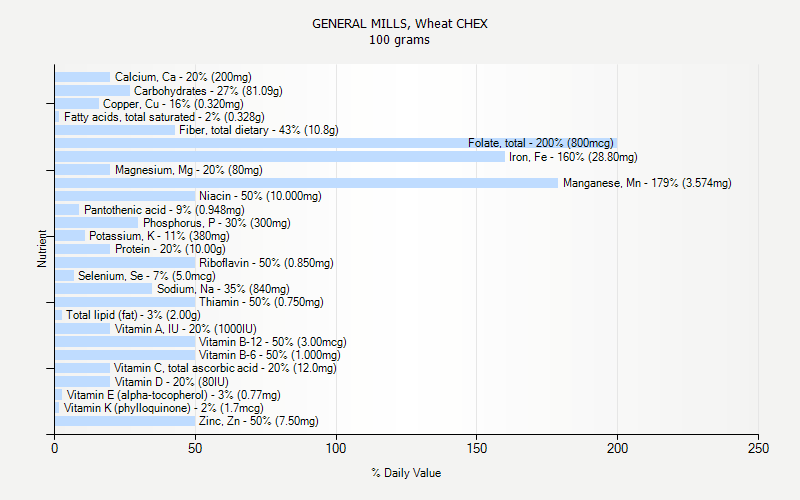Image resolution: width=800 pixels, height=500 pixels.
Task: Click the '50' x-axis tick label
Action: 195,448
